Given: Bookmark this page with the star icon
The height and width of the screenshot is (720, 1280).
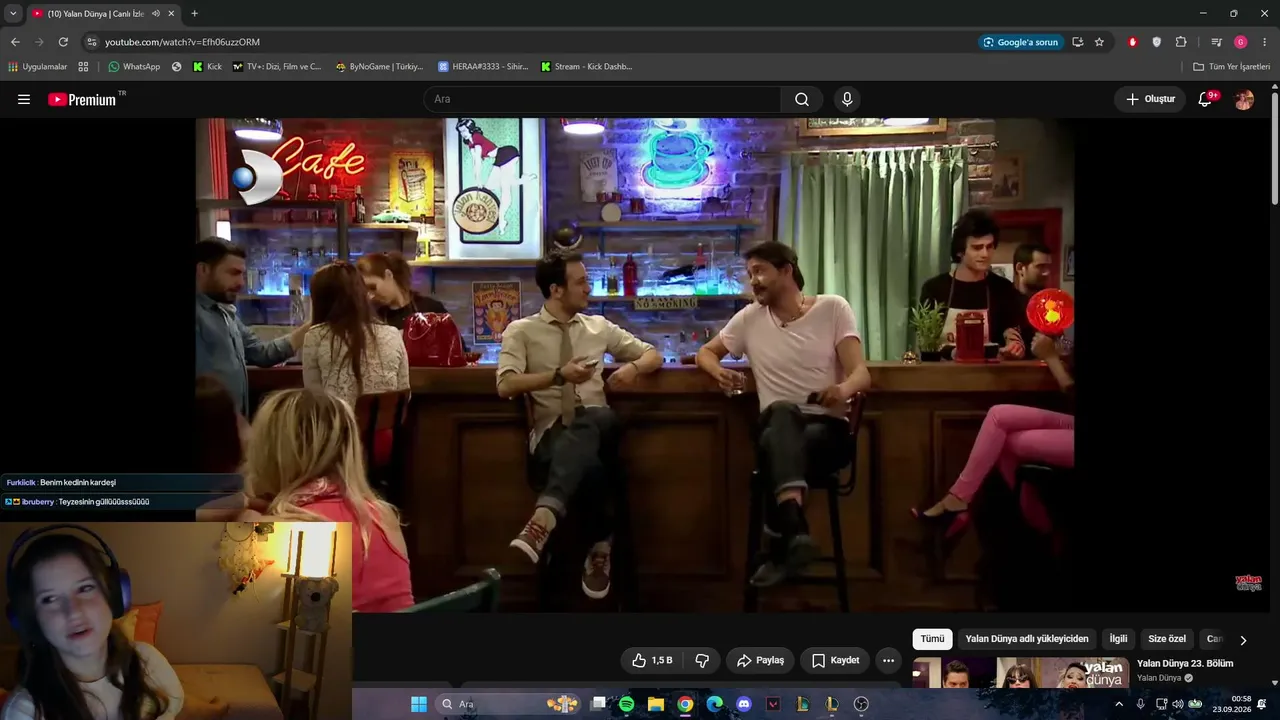Looking at the screenshot, I should [x=1099, y=42].
